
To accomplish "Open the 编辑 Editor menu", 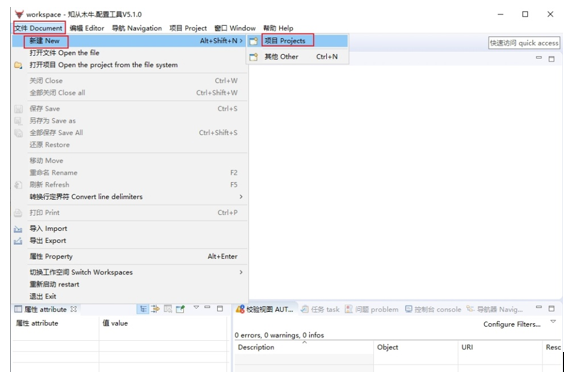I will click(87, 28).
